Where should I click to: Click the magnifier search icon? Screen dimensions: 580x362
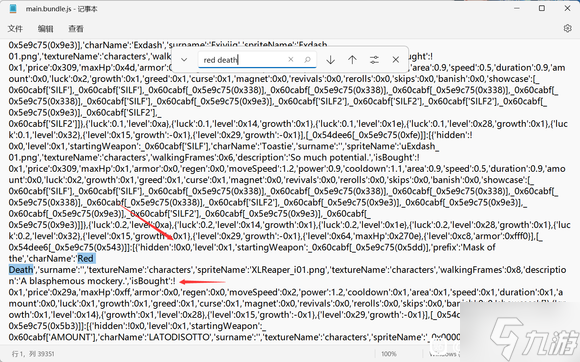tap(307, 59)
